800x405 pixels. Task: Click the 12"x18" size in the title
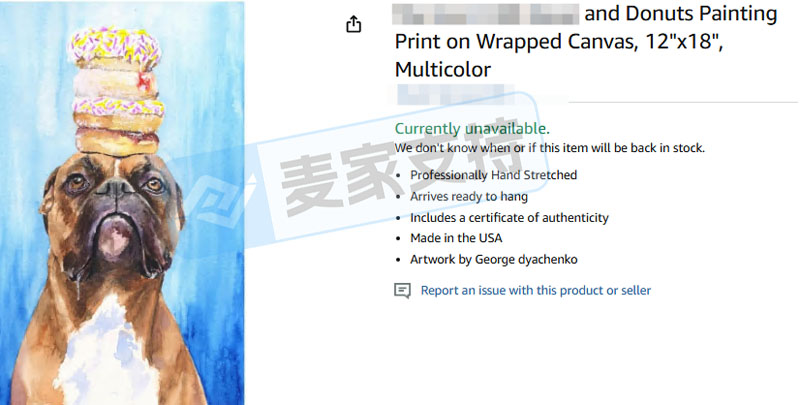pos(684,42)
